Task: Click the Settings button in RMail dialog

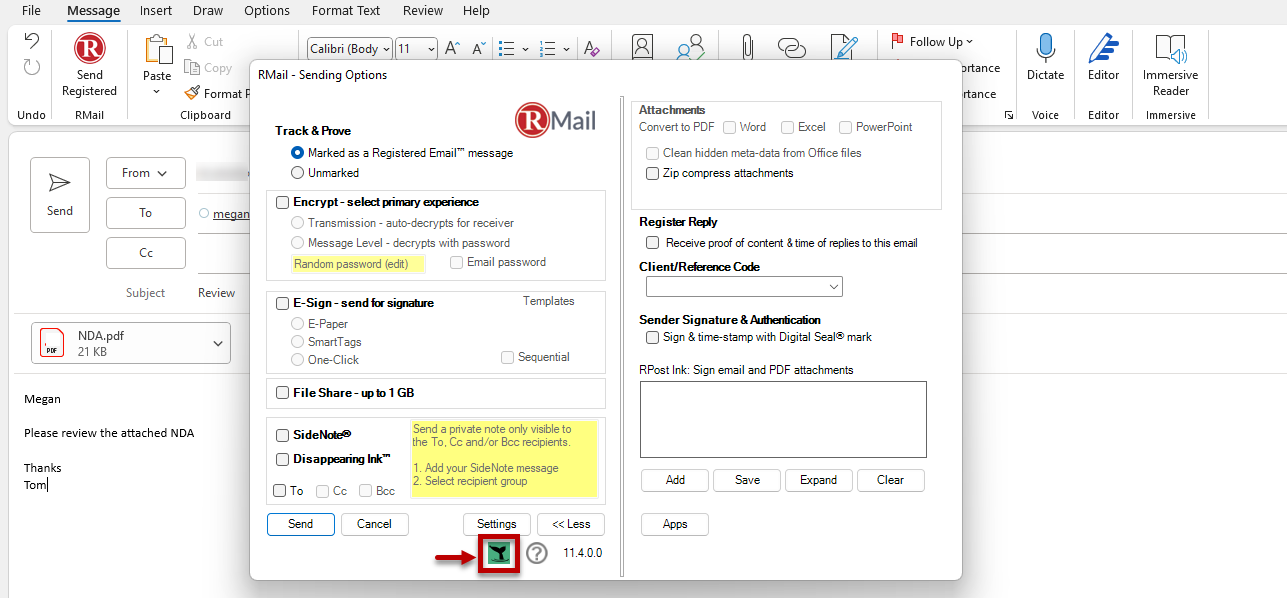Action: click(497, 524)
